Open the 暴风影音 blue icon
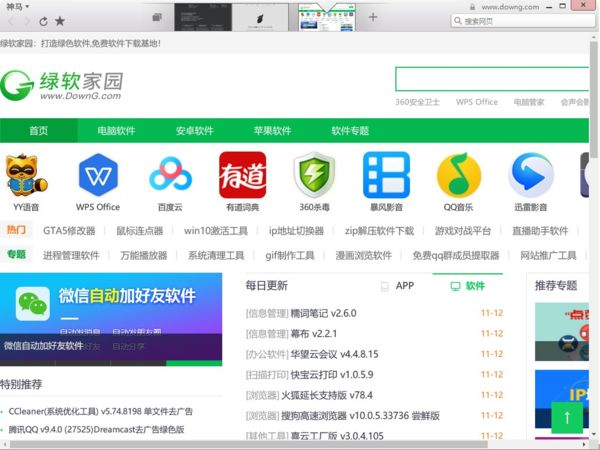 [386, 175]
